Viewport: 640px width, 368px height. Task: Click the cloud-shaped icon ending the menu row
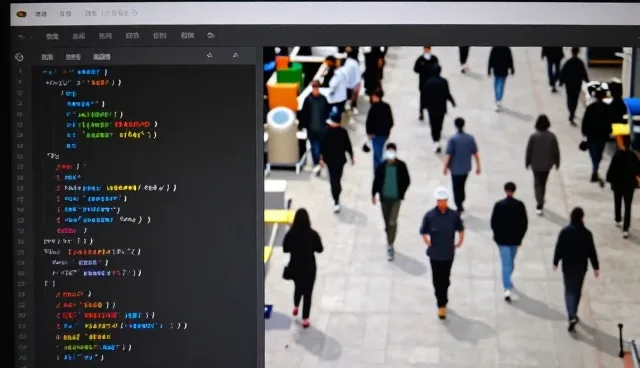pyautogui.click(x=211, y=35)
